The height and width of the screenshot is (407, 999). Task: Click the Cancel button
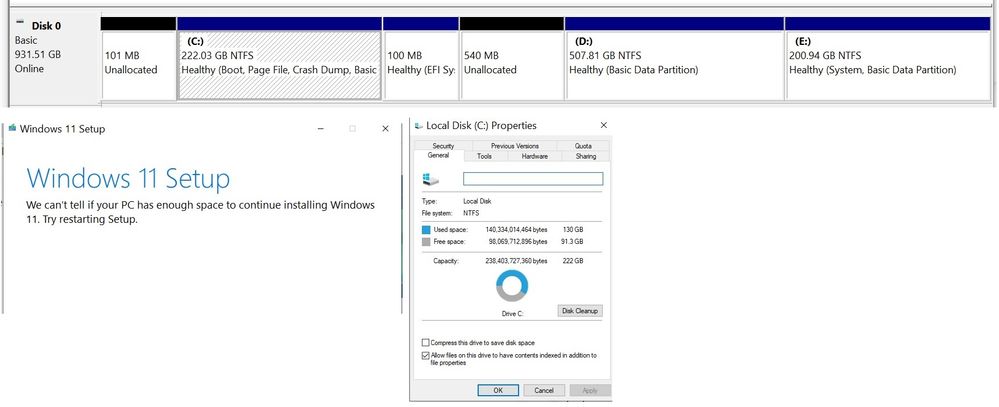544,390
